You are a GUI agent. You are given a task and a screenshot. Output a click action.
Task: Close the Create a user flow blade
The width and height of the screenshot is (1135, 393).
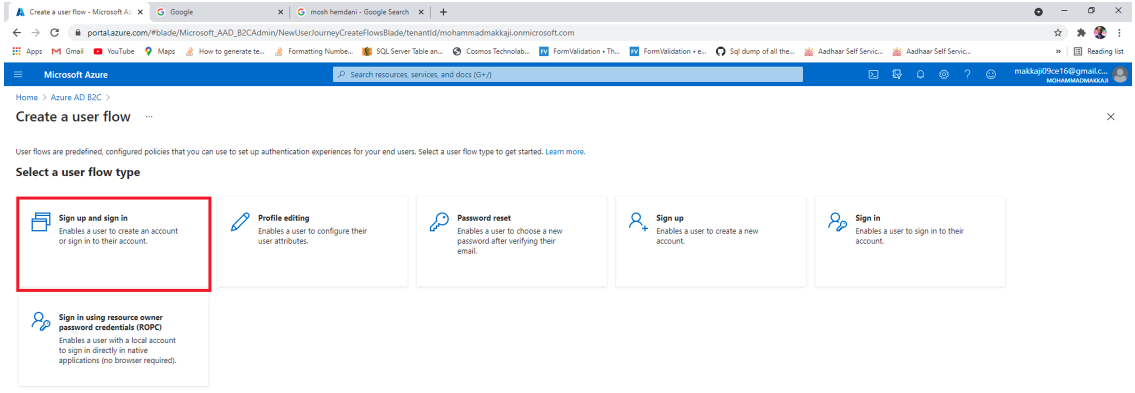[x=1111, y=117]
